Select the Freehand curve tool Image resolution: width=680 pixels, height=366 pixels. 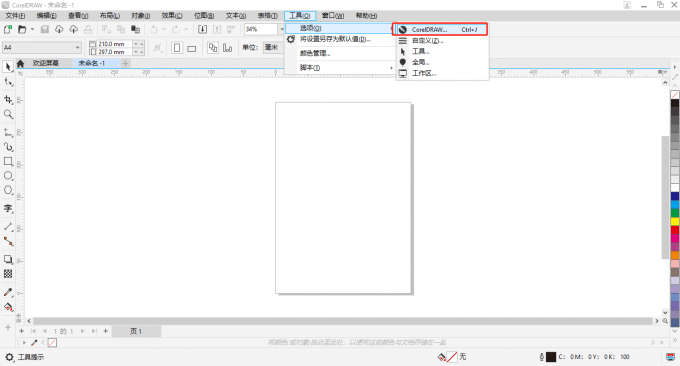8,132
